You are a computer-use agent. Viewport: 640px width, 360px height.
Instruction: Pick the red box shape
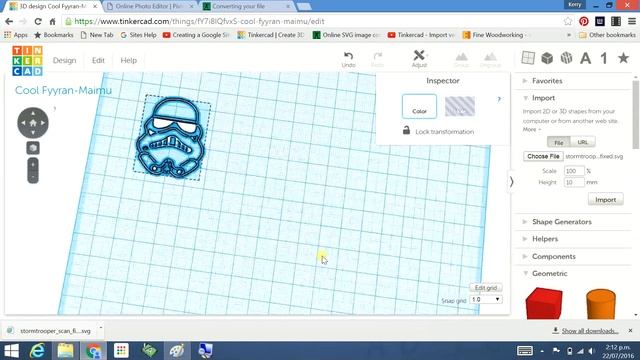[544, 303]
